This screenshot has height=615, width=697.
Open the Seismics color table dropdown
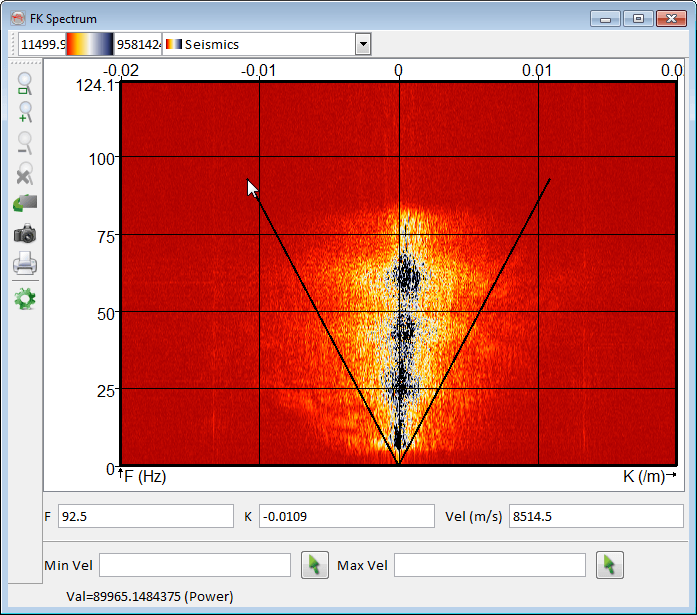tap(363, 44)
